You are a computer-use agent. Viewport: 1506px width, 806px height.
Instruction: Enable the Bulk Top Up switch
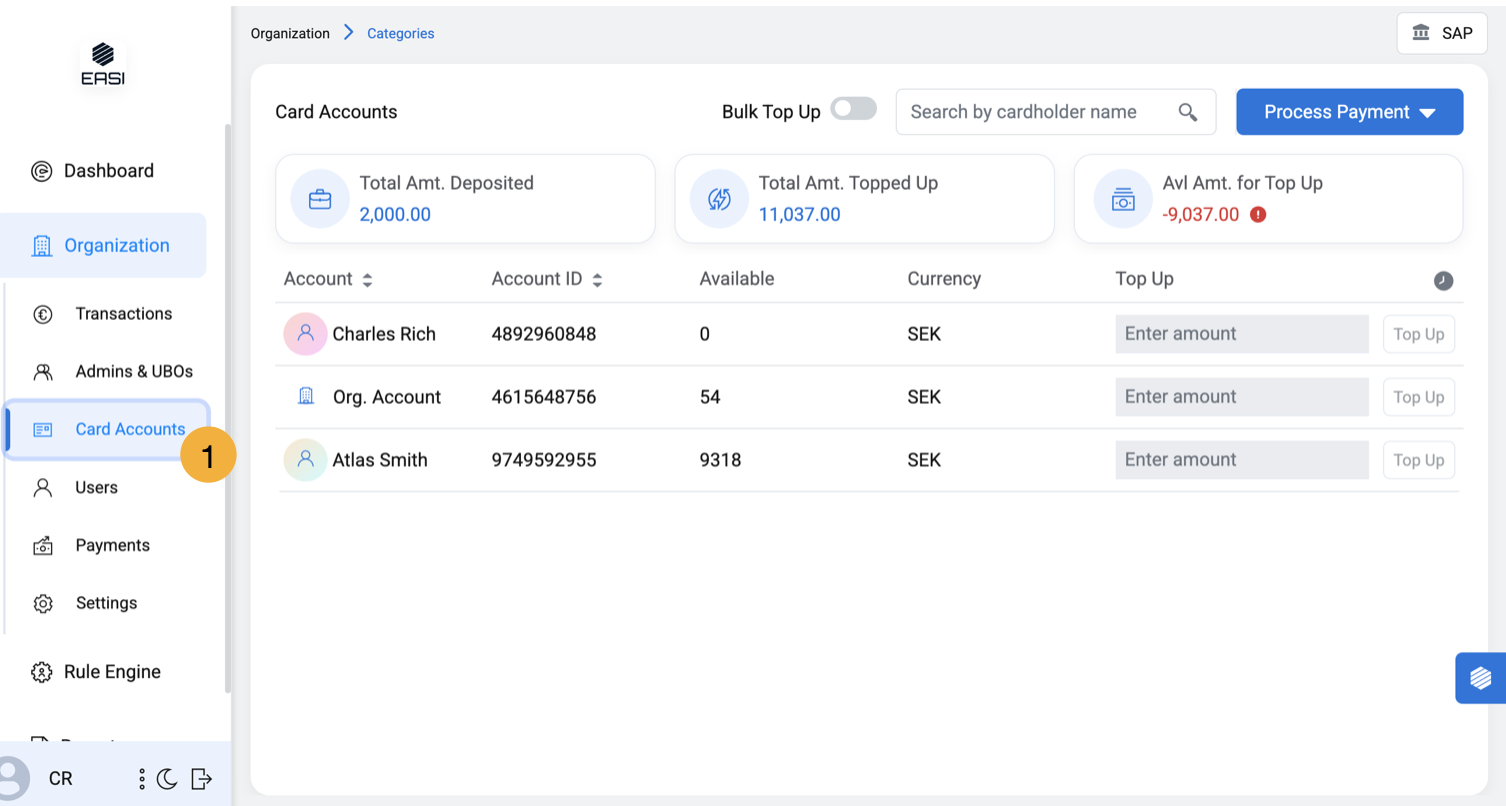[x=853, y=109]
